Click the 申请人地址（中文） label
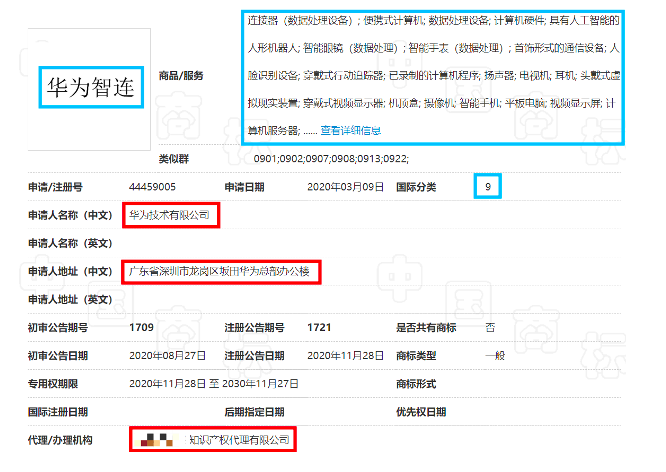The width and height of the screenshot is (666, 472). [x=70, y=271]
